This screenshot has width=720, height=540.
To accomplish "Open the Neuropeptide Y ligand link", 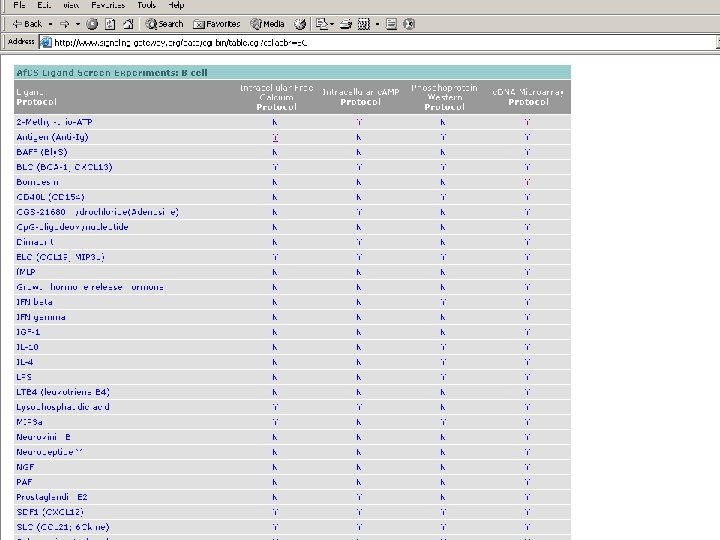I will click(50, 452).
